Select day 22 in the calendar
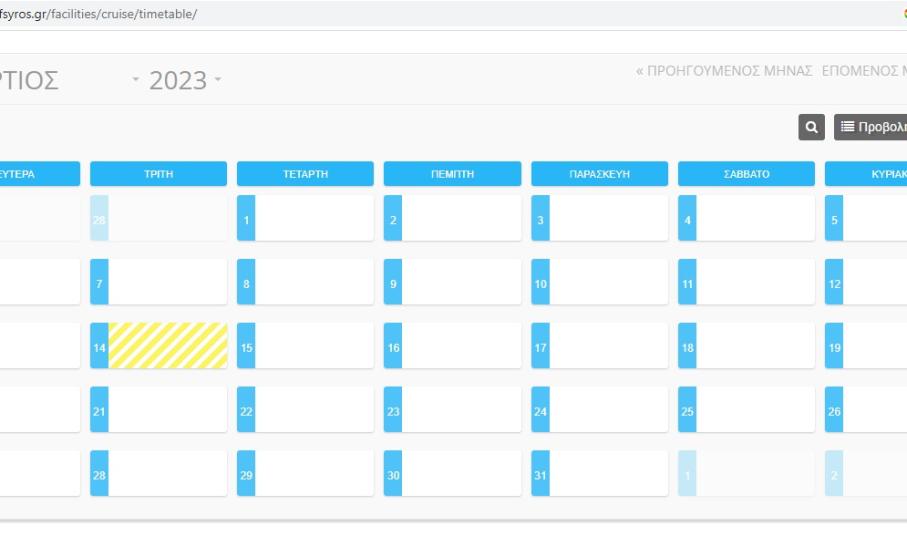The height and width of the screenshot is (536, 907). pyautogui.click(x=305, y=410)
